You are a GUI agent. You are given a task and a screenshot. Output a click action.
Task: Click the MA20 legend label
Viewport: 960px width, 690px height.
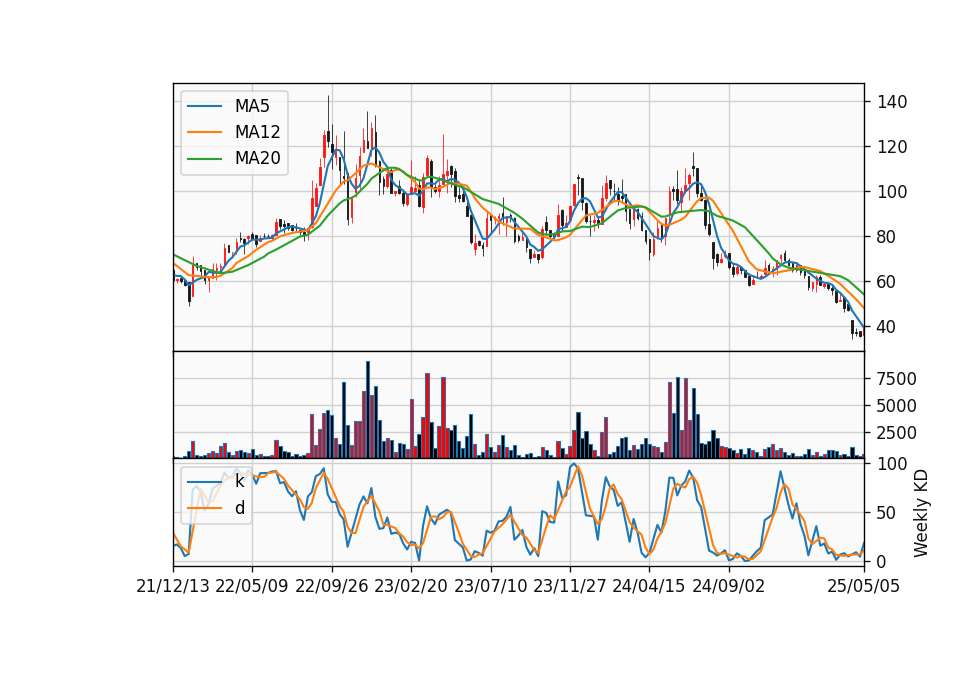pos(258,159)
